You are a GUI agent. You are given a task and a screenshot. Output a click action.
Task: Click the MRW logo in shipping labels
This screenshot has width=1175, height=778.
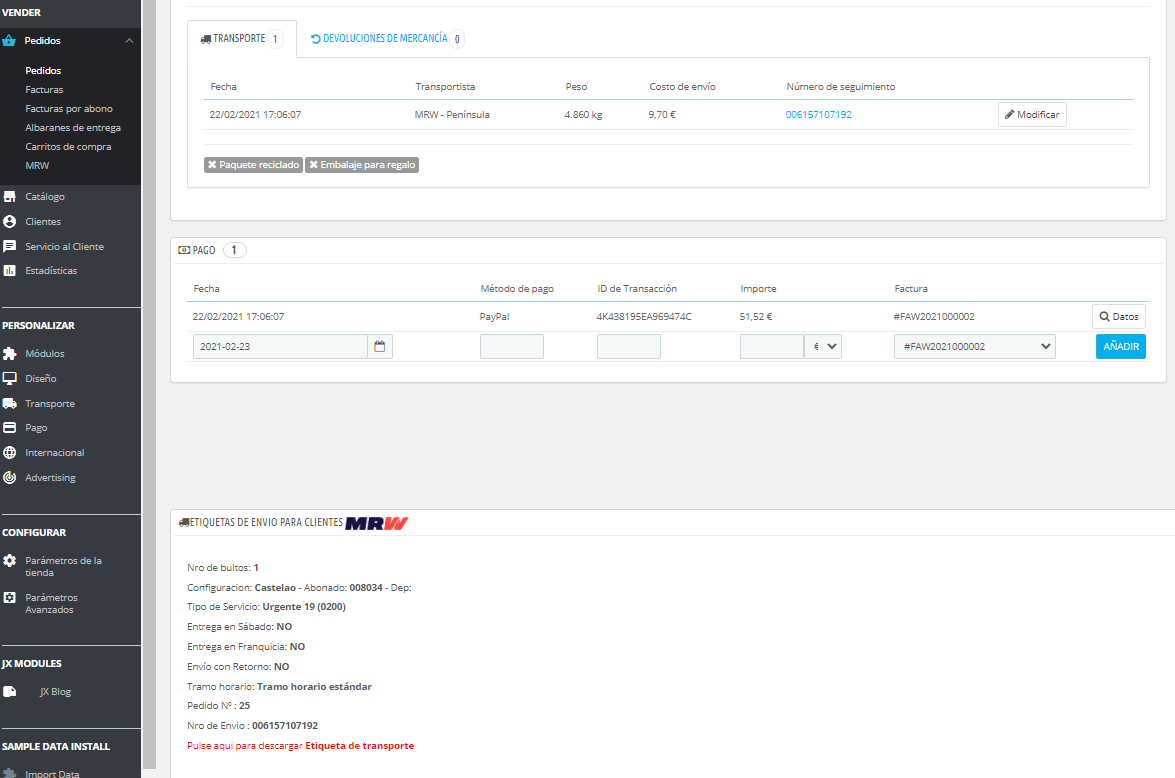click(x=376, y=523)
